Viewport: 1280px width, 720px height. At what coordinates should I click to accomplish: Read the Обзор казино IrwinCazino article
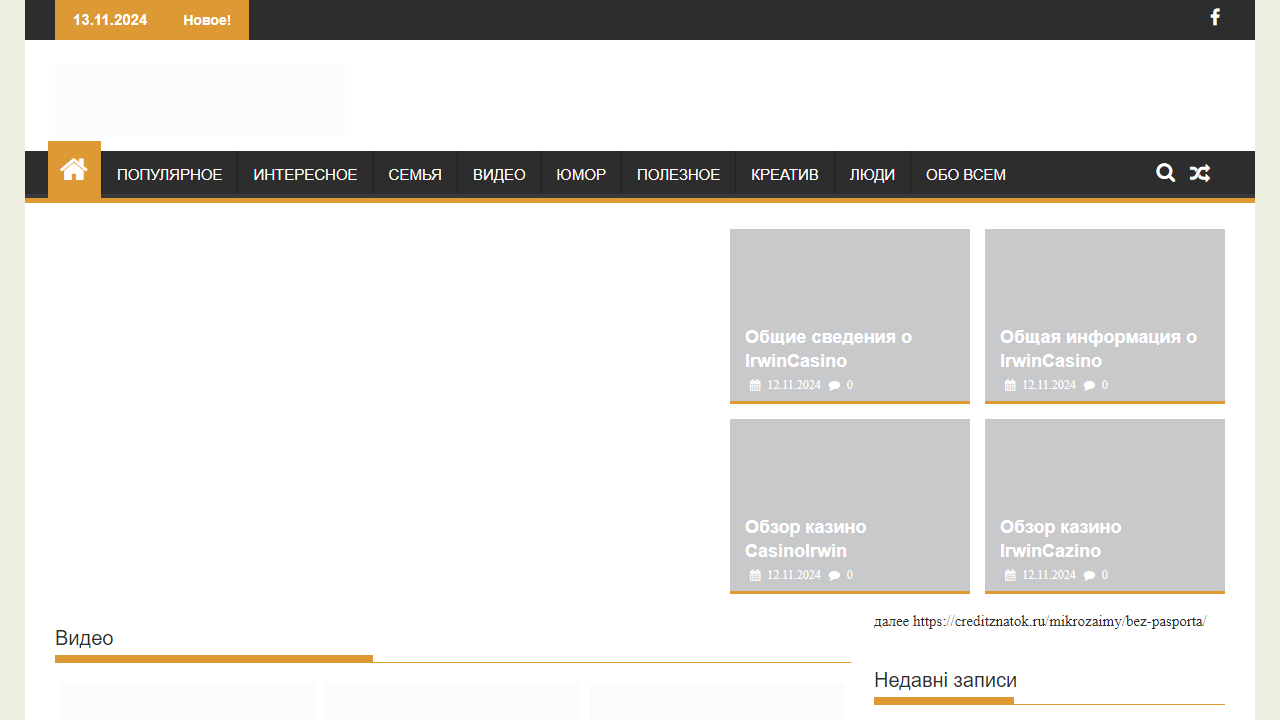1060,539
